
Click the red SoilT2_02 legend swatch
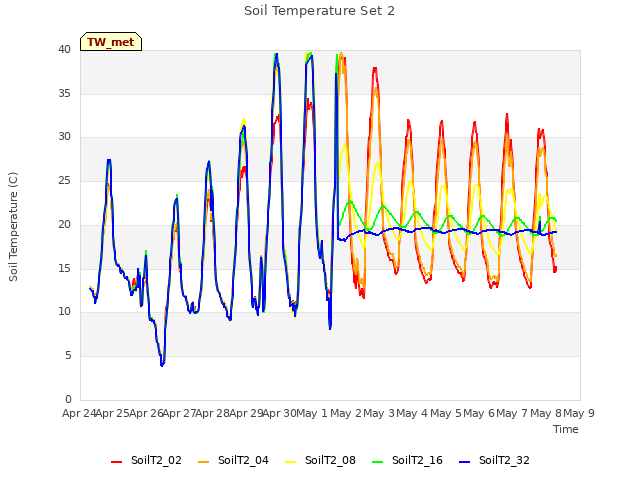click(116, 462)
